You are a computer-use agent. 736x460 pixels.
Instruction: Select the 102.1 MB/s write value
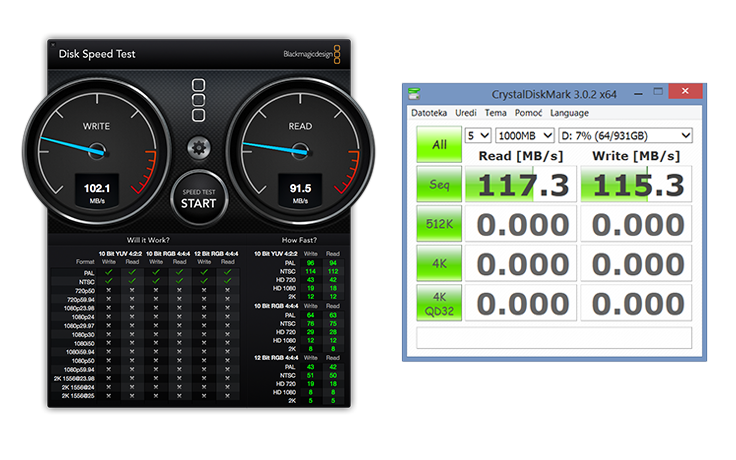(97, 190)
